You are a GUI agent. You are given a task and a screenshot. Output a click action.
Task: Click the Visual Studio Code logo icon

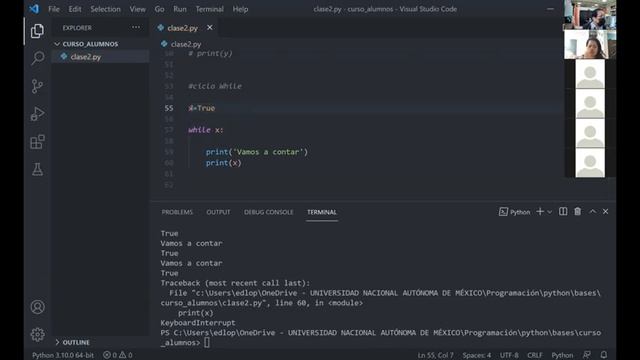pyautogui.click(x=34, y=9)
